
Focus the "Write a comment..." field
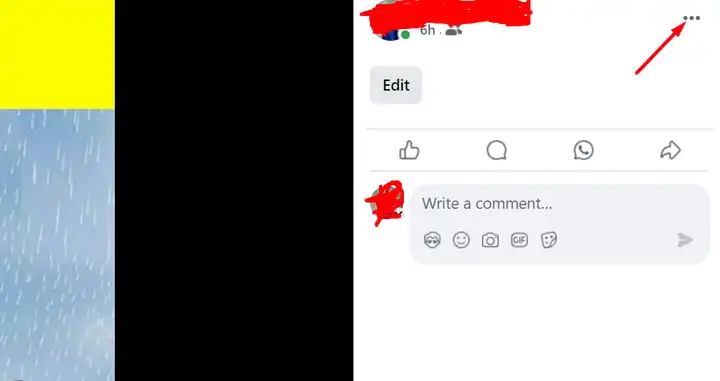point(559,204)
